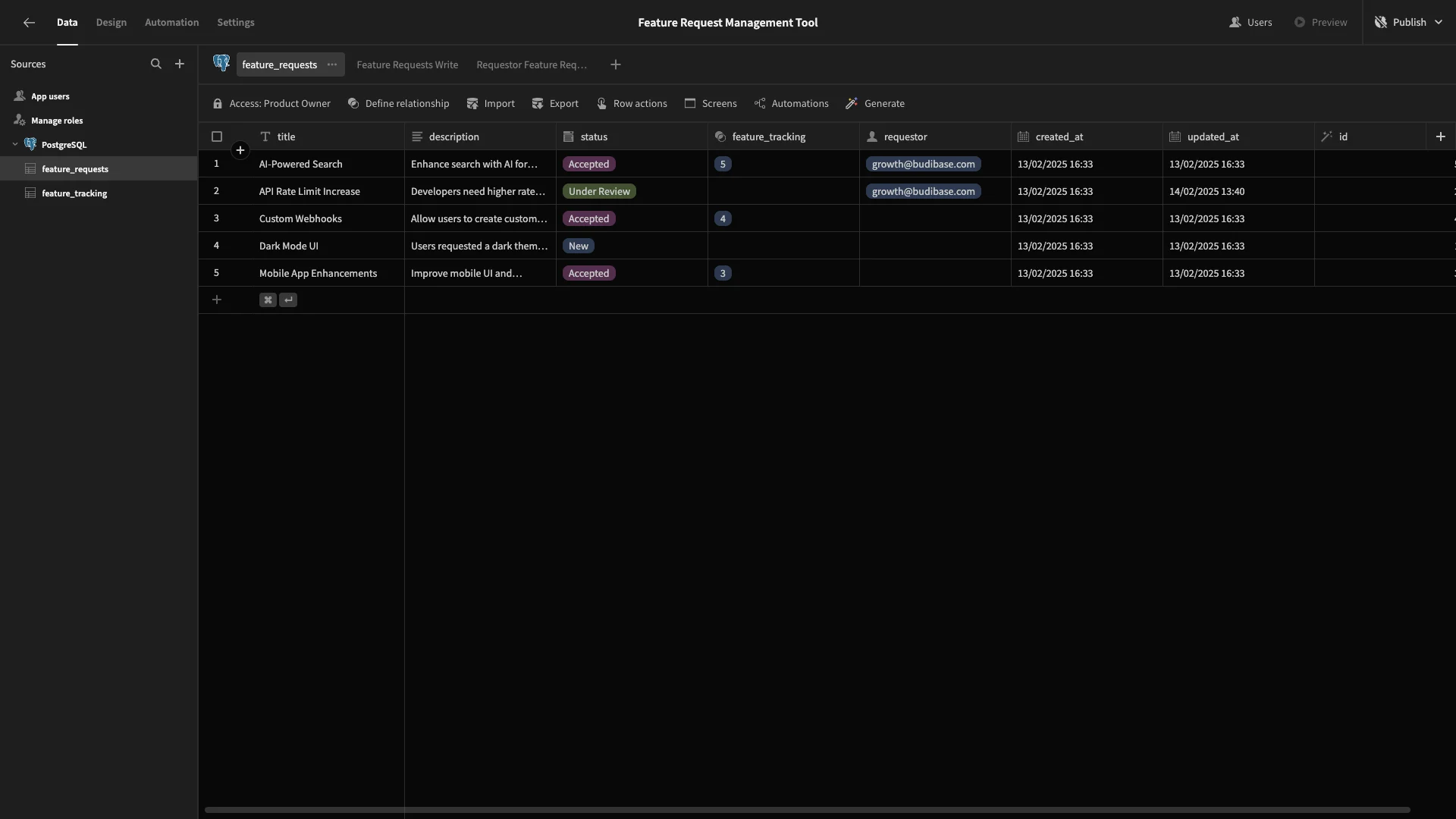
Task: Click the New status badge
Action: (578, 246)
